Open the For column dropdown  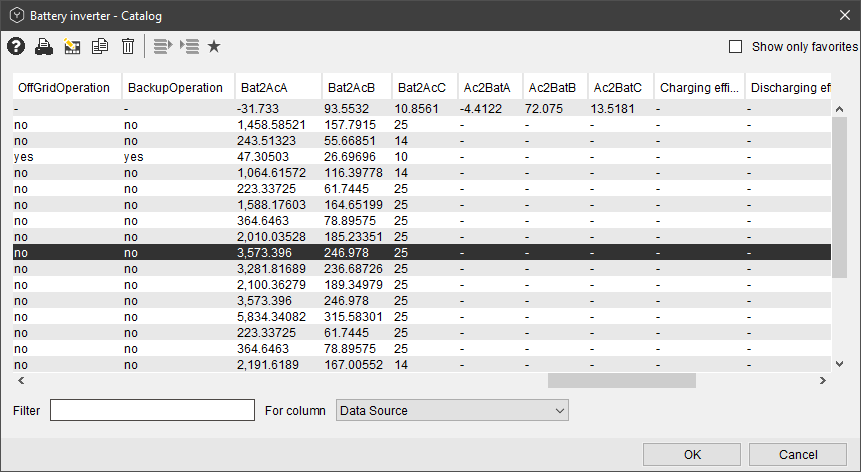[452, 410]
